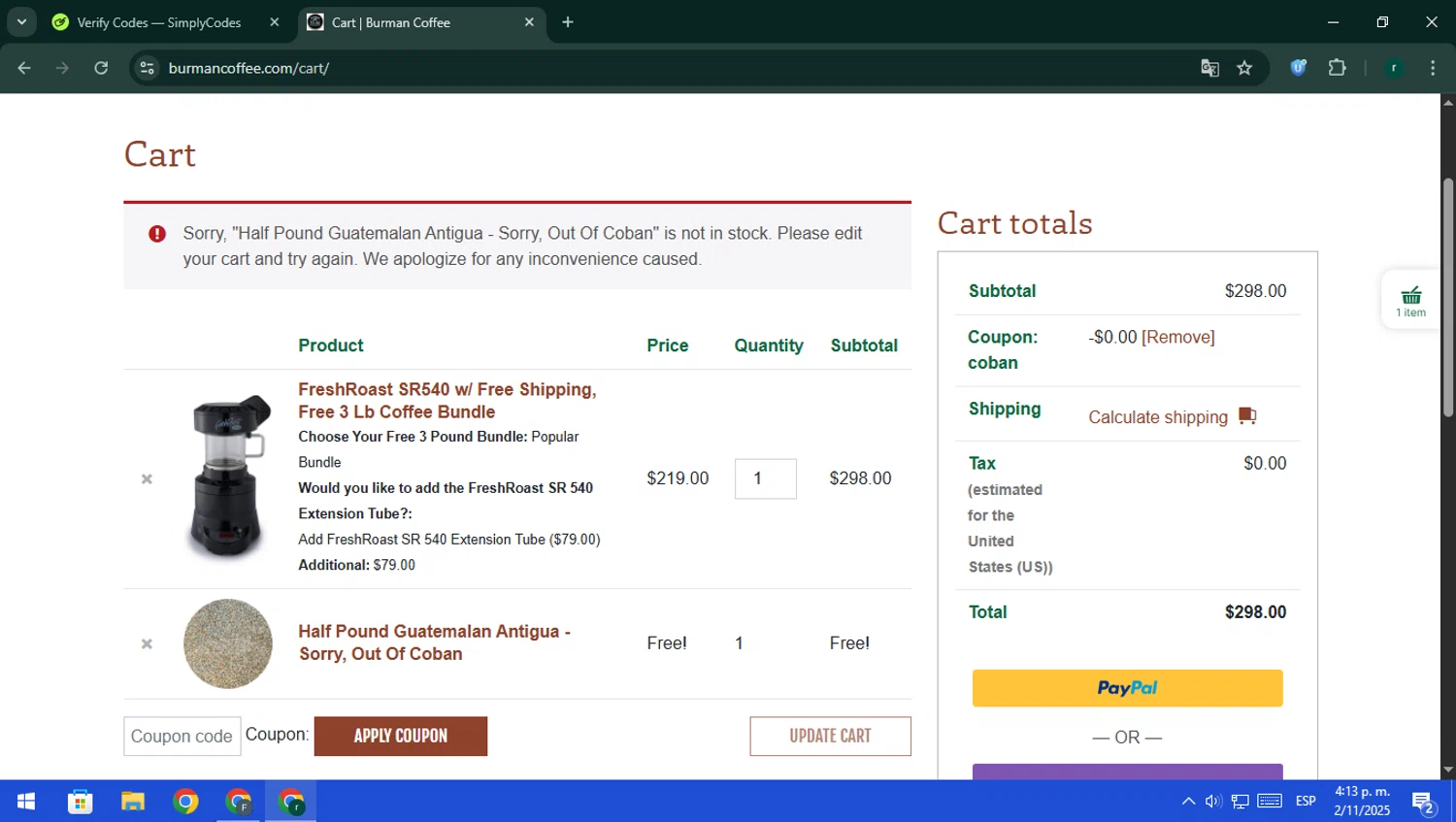Switch ESP input language
Screen dimensions: 1456x822
[x=1306, y=802]
